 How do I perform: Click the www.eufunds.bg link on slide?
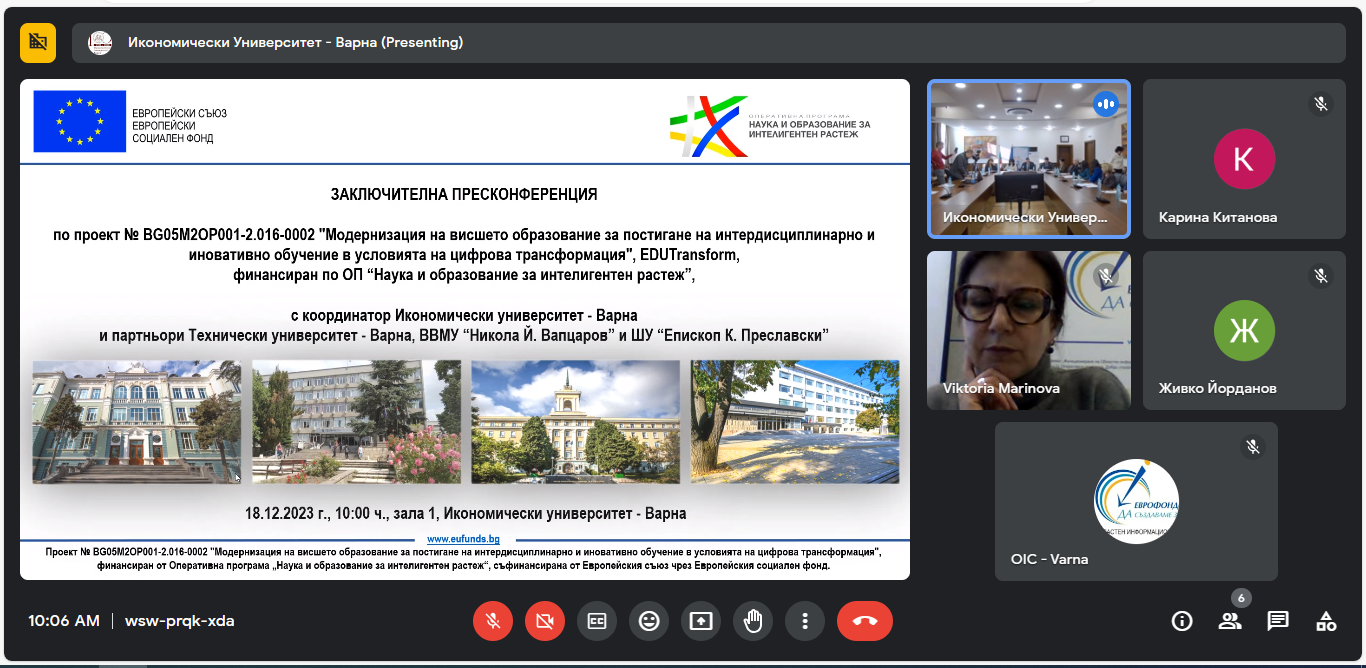click(463, 538)
